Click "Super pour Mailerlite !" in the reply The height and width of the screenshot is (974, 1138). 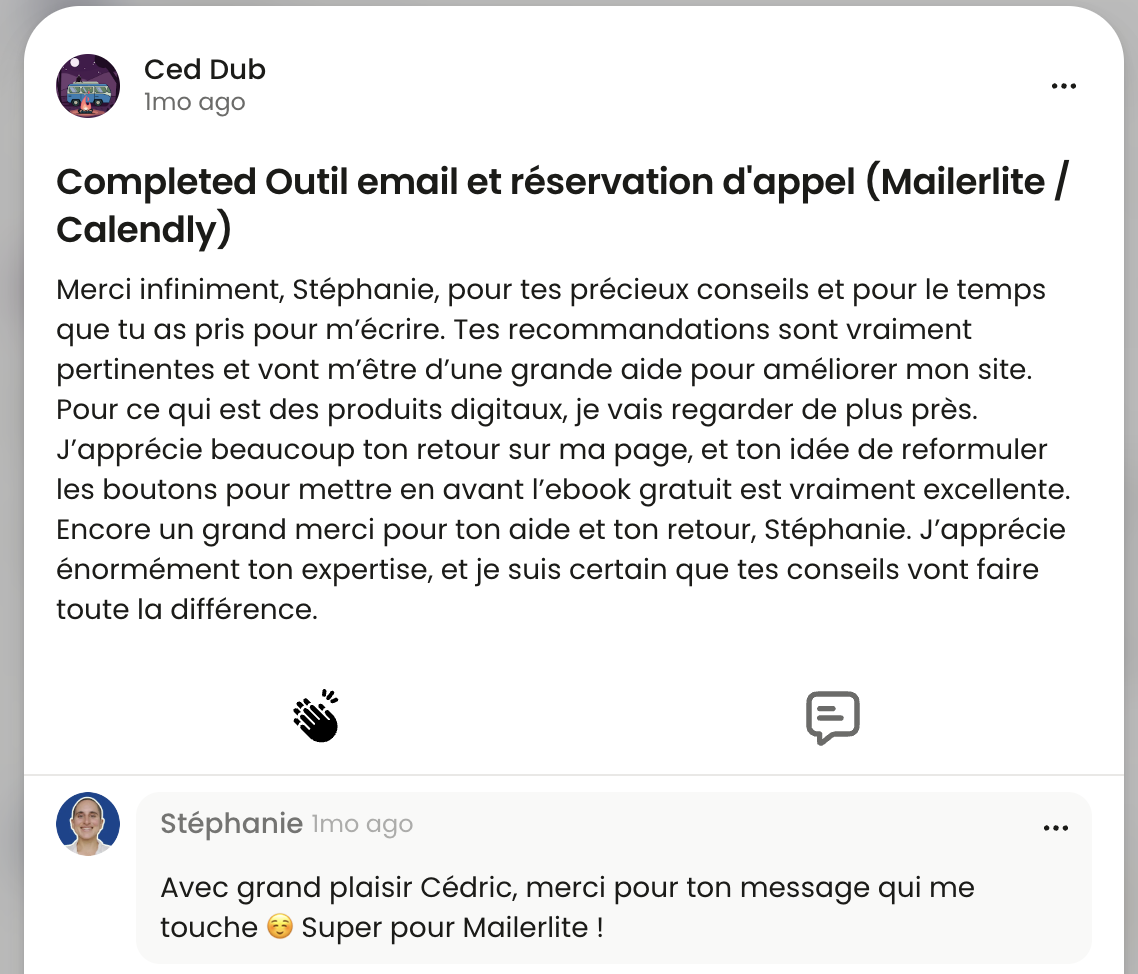point(452,927)
